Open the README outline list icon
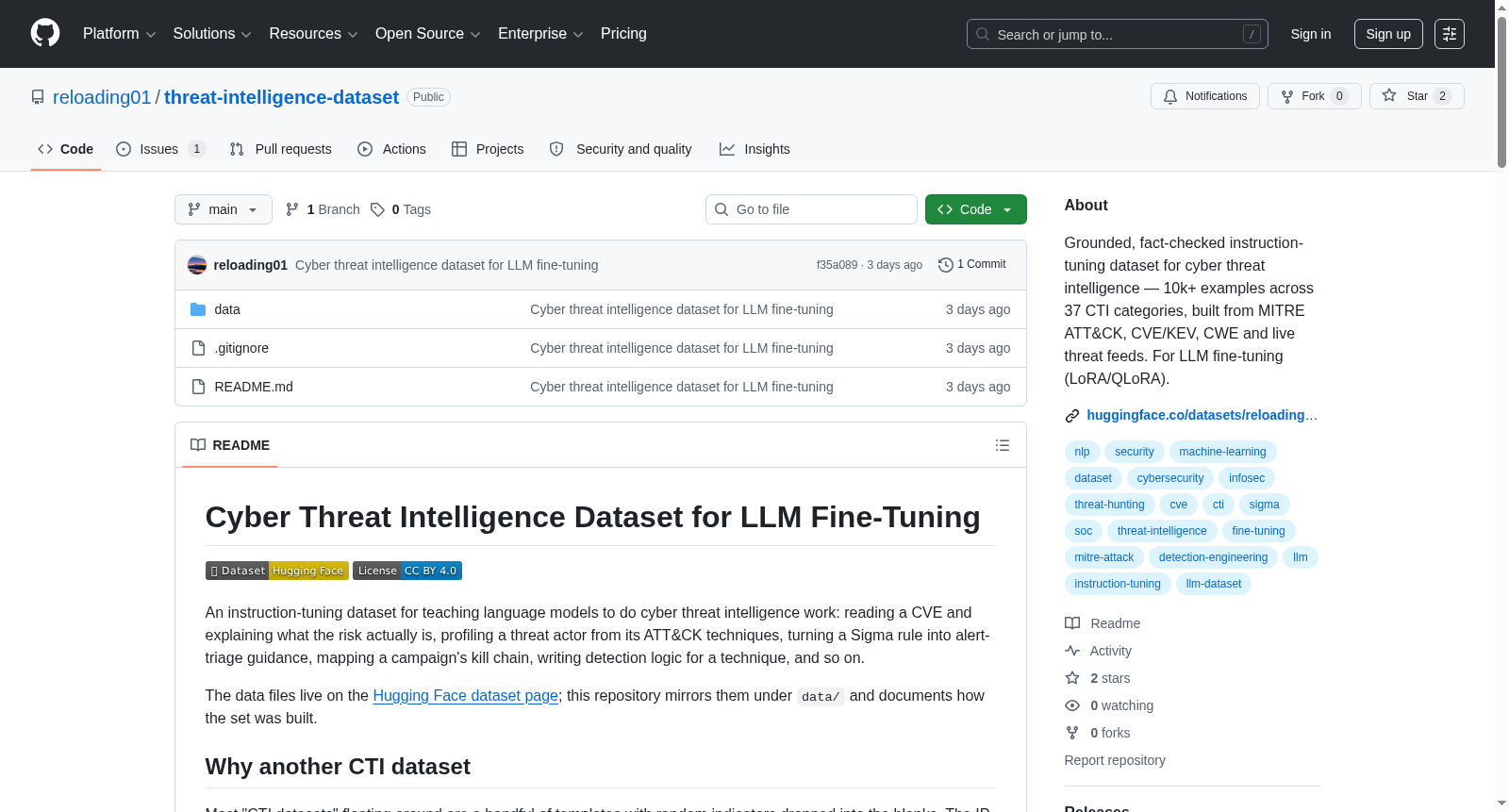Viewport: 1509px width, 812px height. coord(1003,445)
